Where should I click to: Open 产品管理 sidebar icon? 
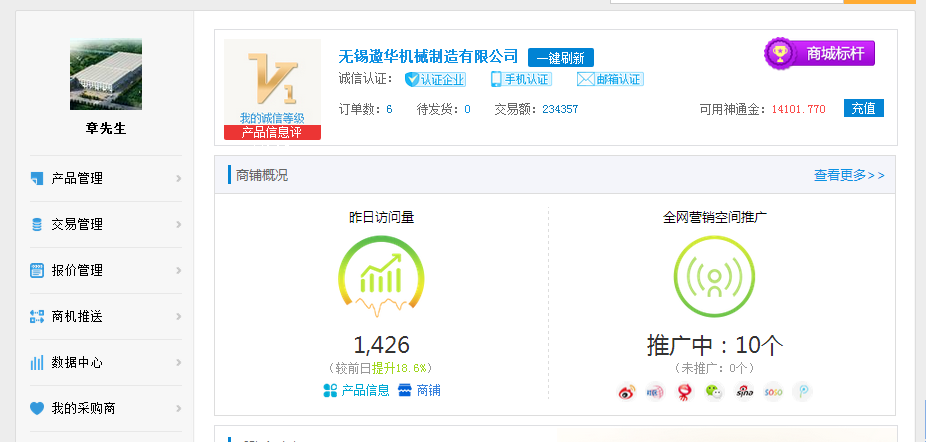click(x=37, y=178)
